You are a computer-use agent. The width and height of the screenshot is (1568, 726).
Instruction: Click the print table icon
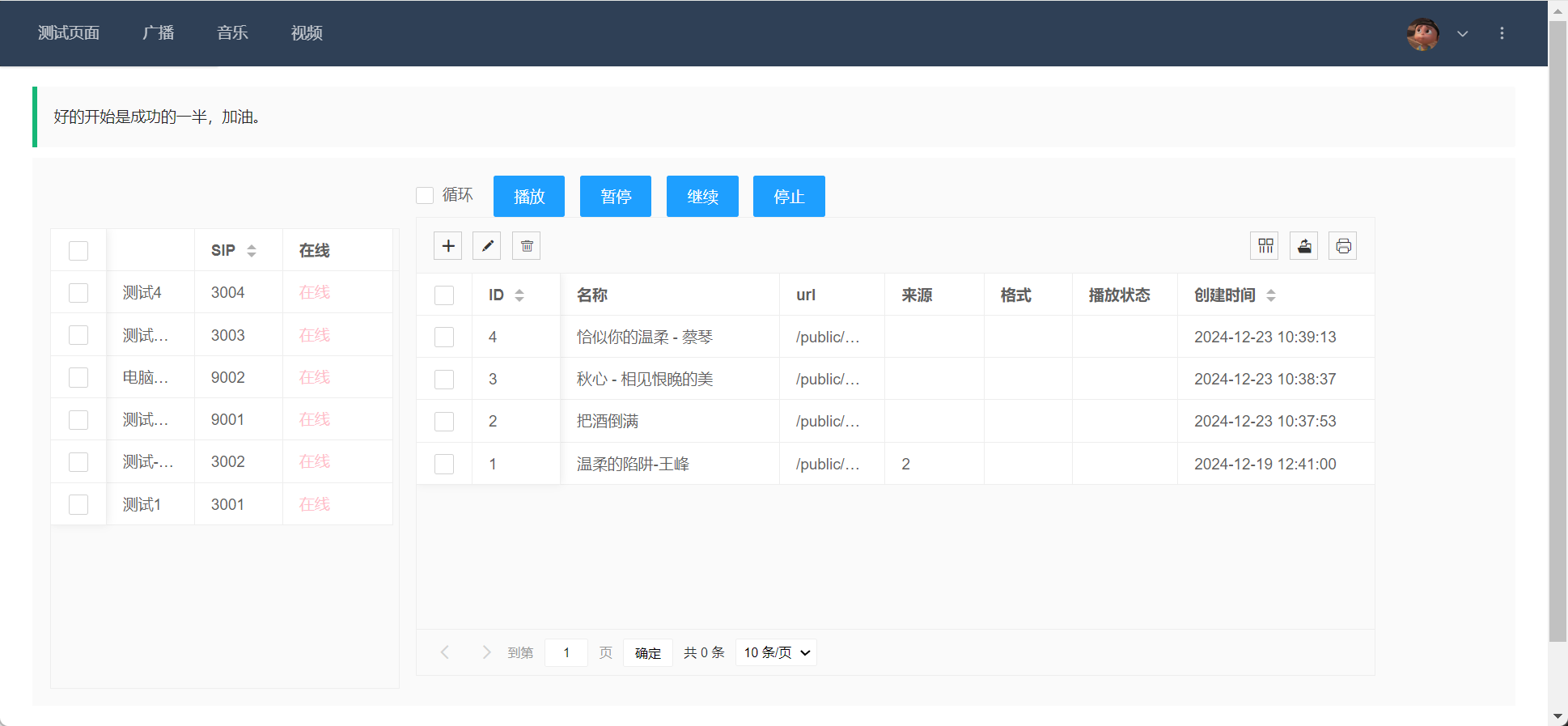click(x=1343, y=246)
